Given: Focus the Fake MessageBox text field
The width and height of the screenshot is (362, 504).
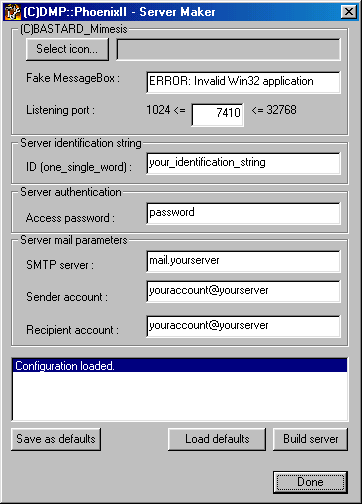Looking at the screenshot, I should point(243,82).
